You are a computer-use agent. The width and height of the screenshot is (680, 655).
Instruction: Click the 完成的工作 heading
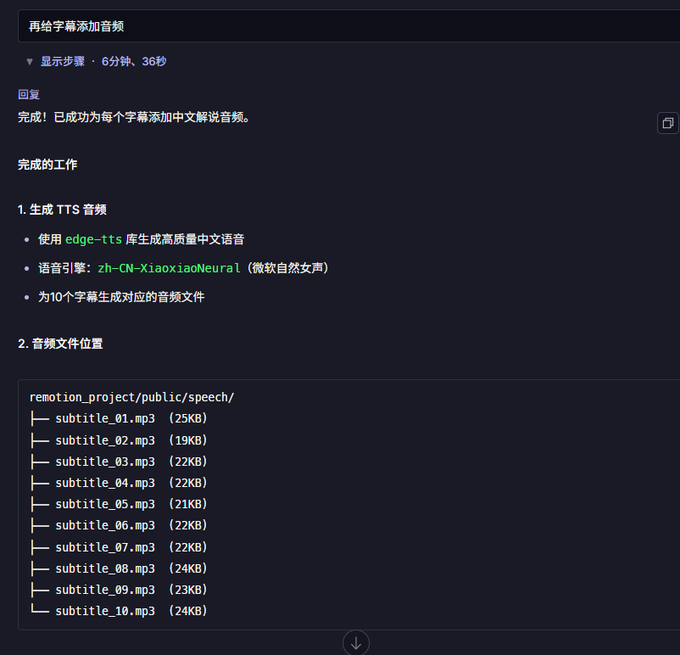click(48, 164)
